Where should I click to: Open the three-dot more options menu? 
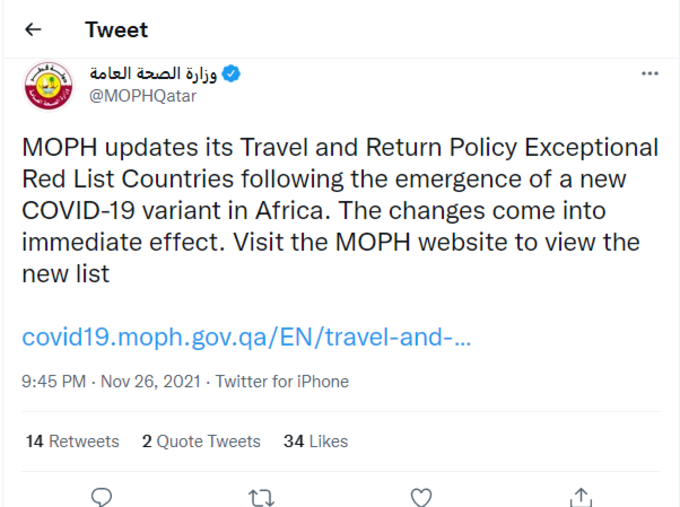coord(650,74)
